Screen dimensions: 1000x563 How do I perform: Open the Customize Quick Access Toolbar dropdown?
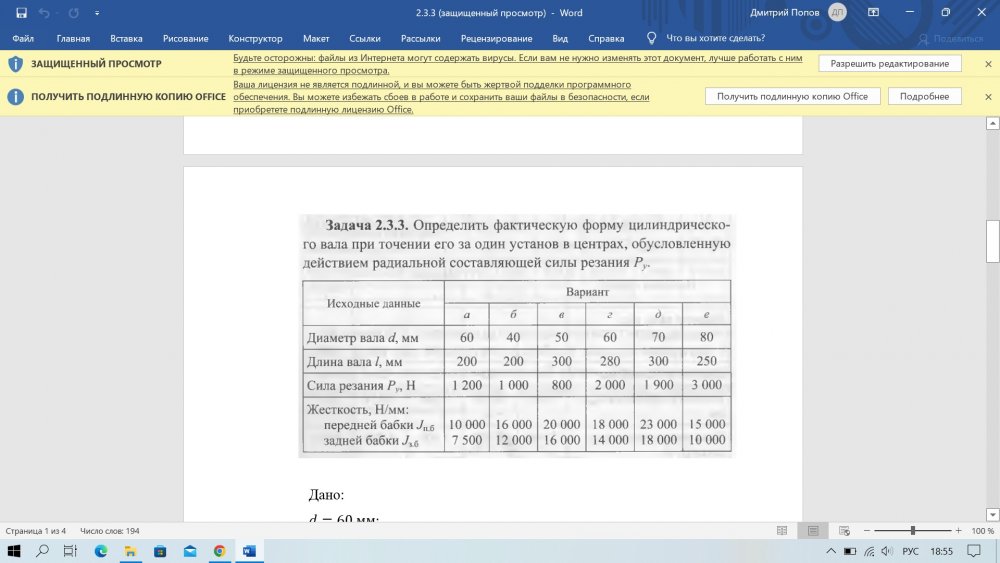point(97,13)
